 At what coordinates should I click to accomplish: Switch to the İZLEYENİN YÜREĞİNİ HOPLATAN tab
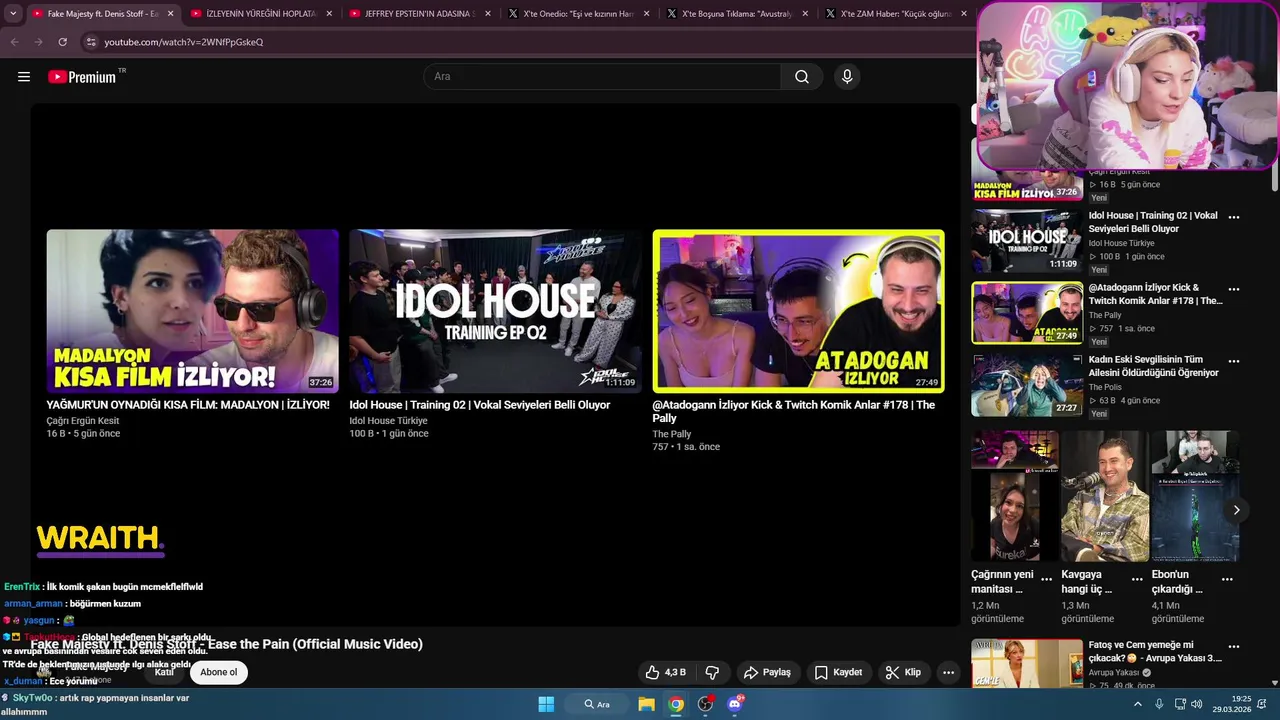point(260,14)
